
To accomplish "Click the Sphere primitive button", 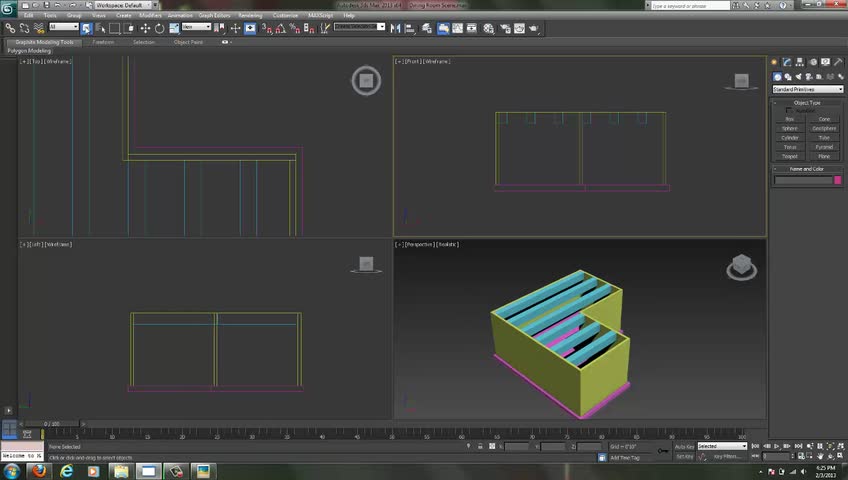I will 790,128.
